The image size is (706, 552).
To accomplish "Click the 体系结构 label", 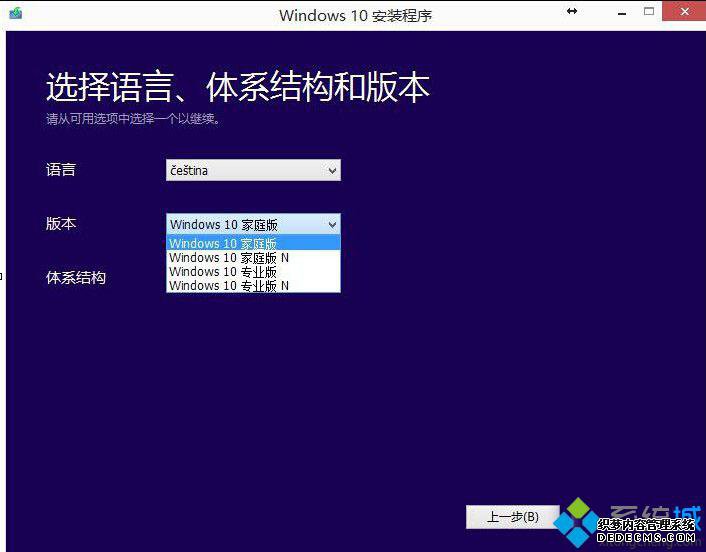I will pyautogui.click(x=76, y=277).
